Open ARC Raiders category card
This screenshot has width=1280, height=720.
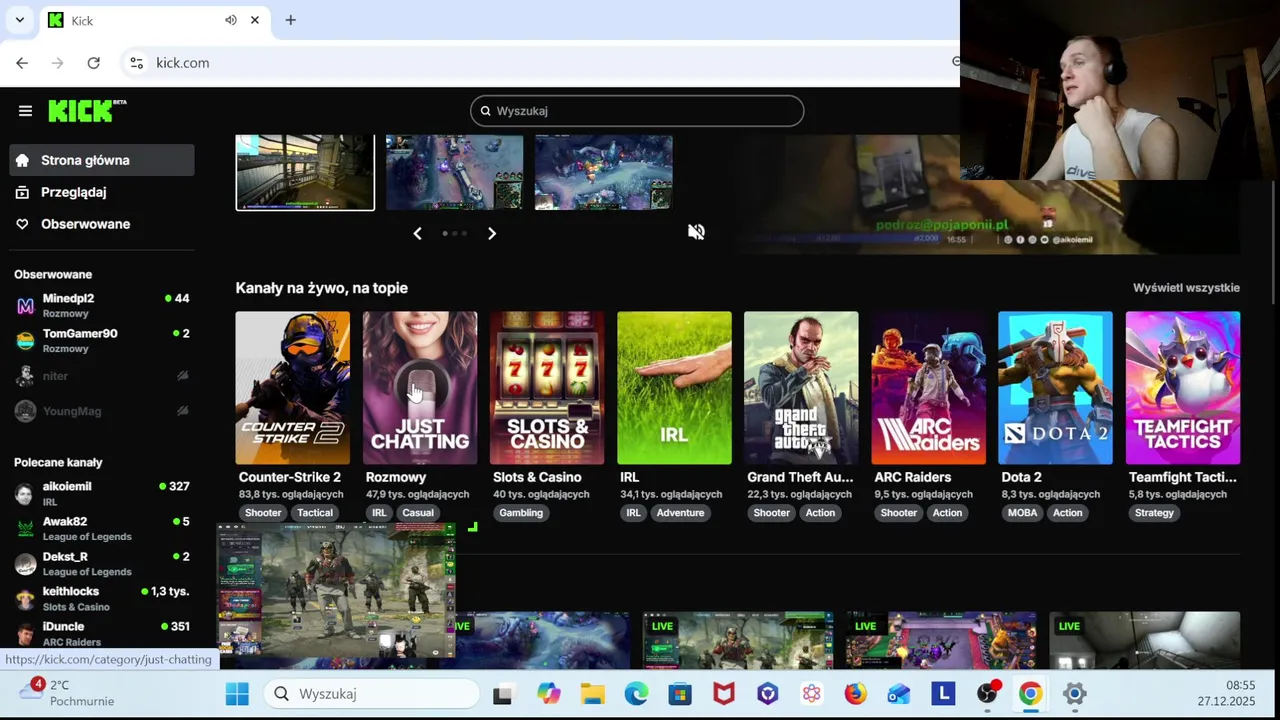coord(928,388)
